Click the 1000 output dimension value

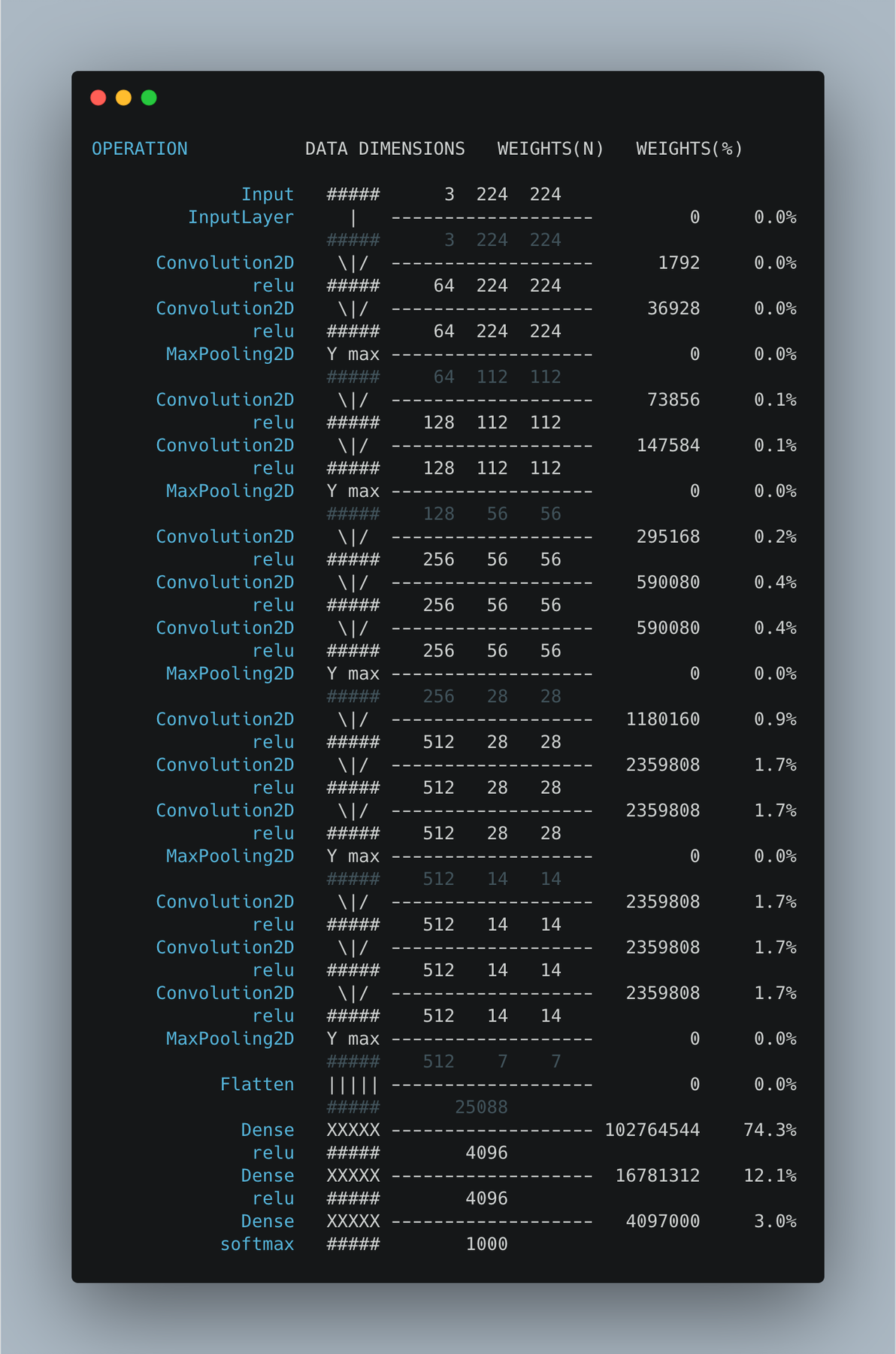coord(487,1244)
